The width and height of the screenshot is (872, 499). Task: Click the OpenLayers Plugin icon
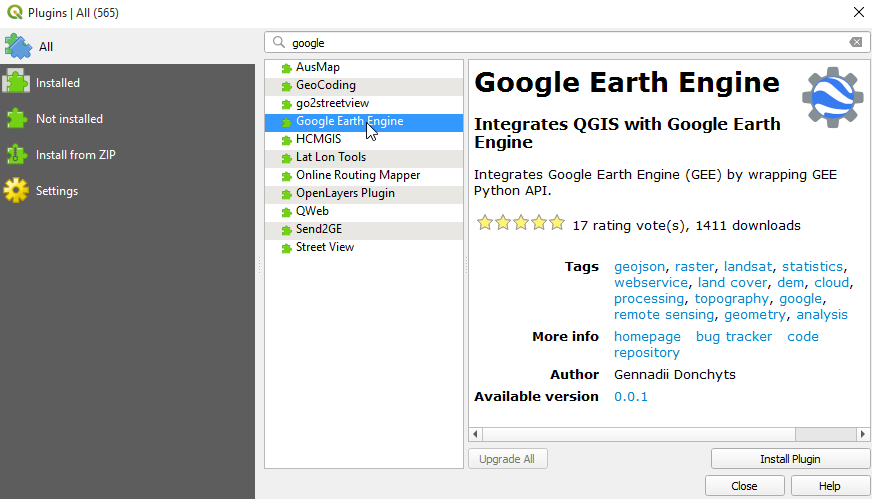click(286, 194)
